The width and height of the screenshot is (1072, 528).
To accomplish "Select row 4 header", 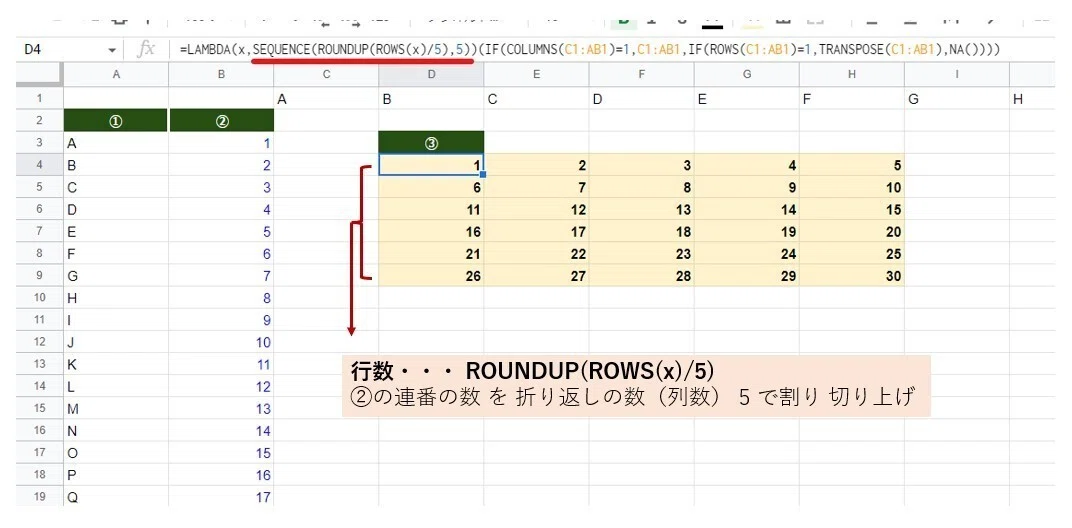I will tap(40, 165).
